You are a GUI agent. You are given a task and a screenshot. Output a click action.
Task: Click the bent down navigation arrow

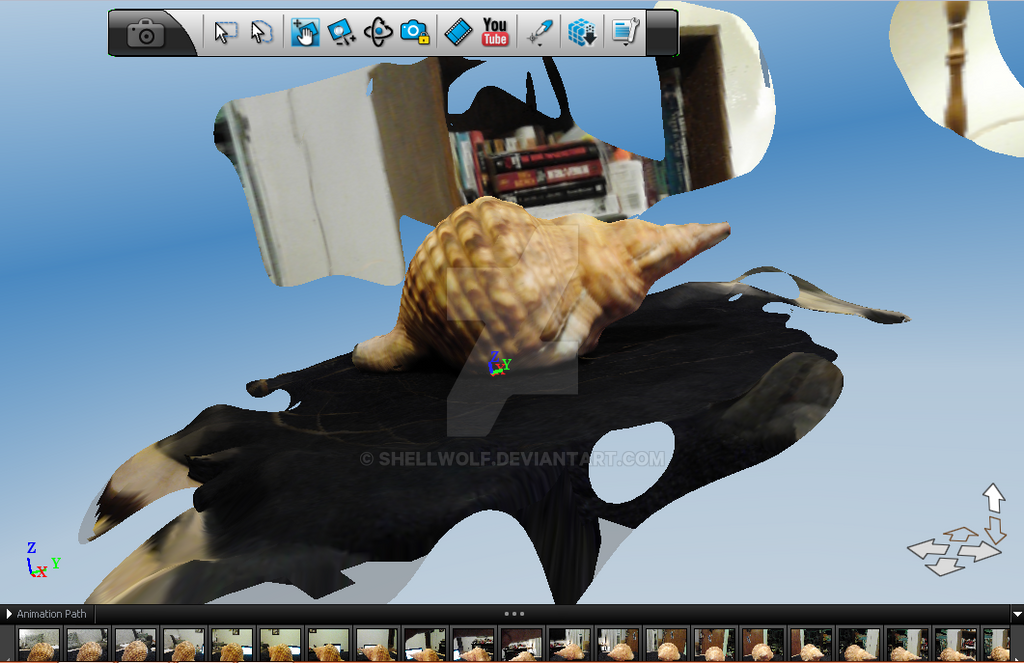point(995,530)
